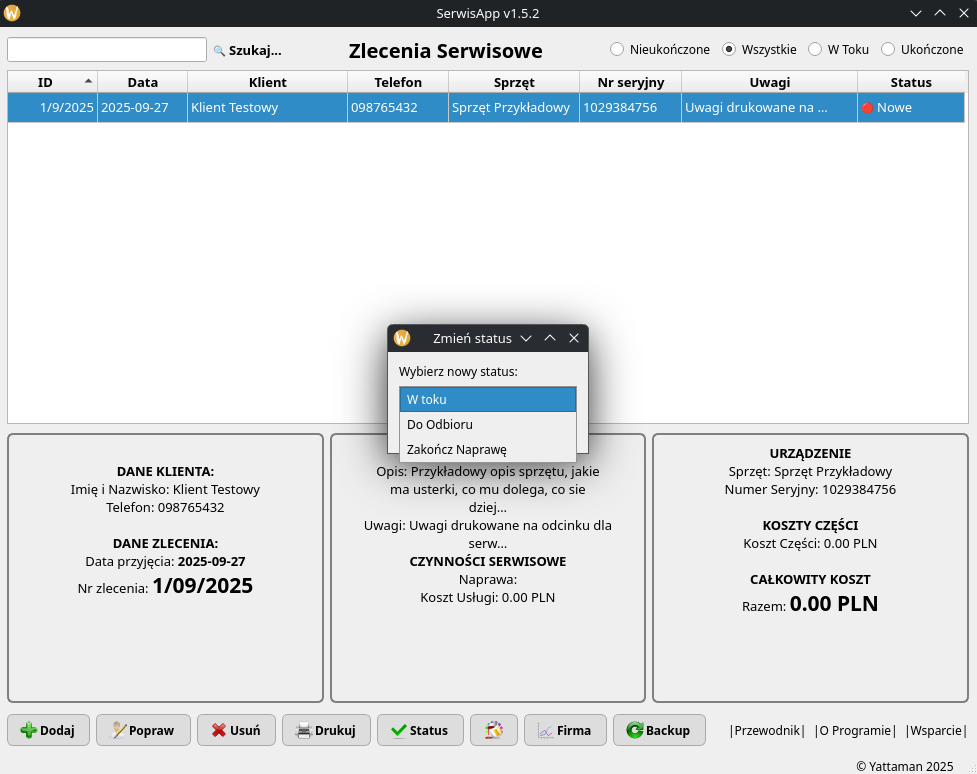The width and height of the screenshot is (977, 774).
Task: Choose the W Toku radio filter
Action: coord(815,49)
